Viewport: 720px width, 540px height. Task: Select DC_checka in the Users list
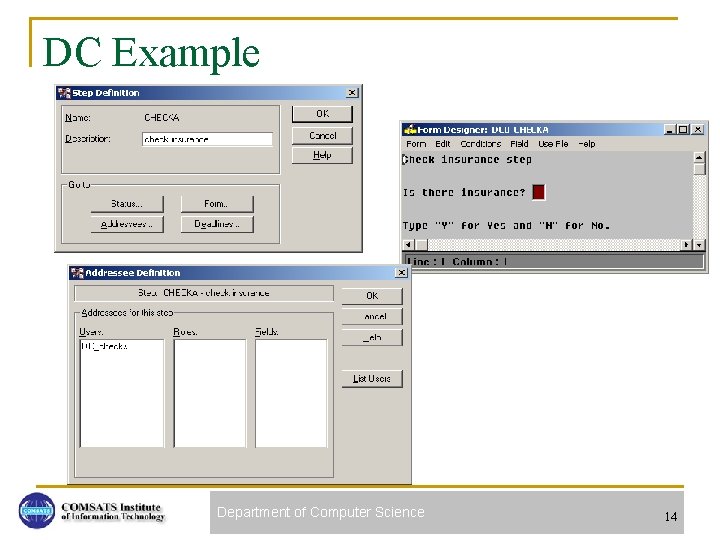[x=104, y=346]
